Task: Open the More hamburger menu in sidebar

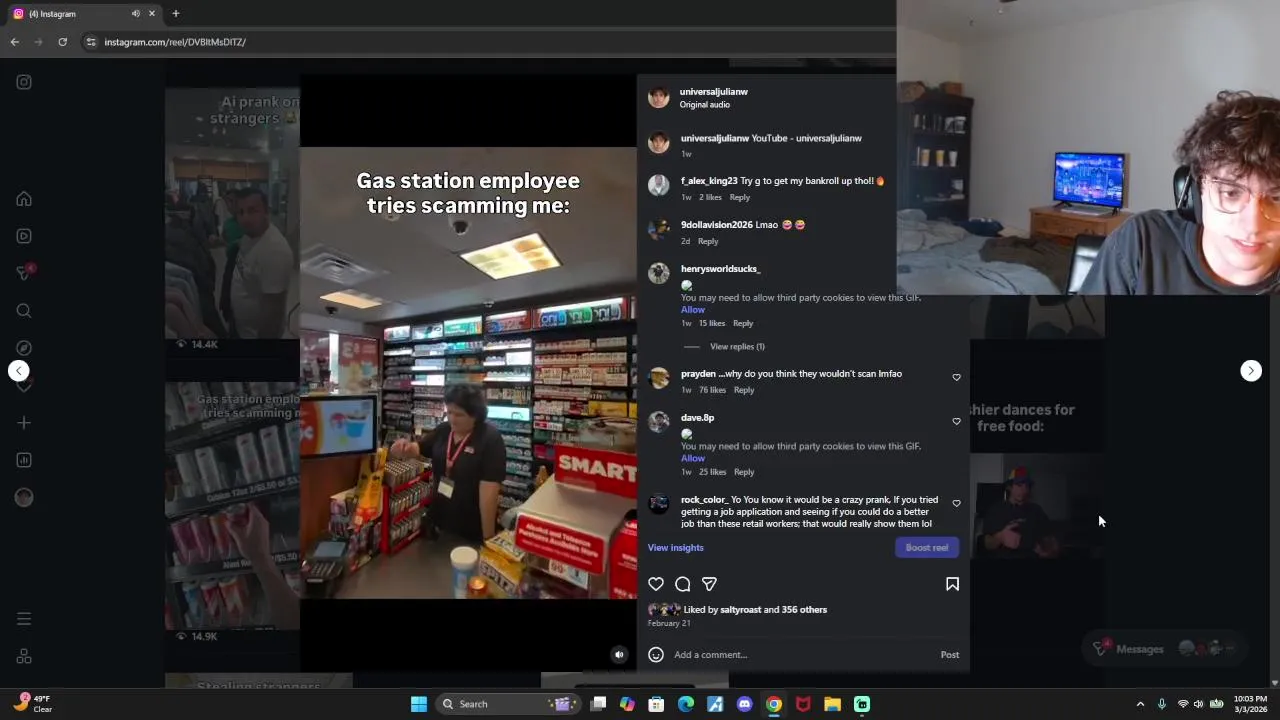Action: pyautogui.click(x=24, y=619)
